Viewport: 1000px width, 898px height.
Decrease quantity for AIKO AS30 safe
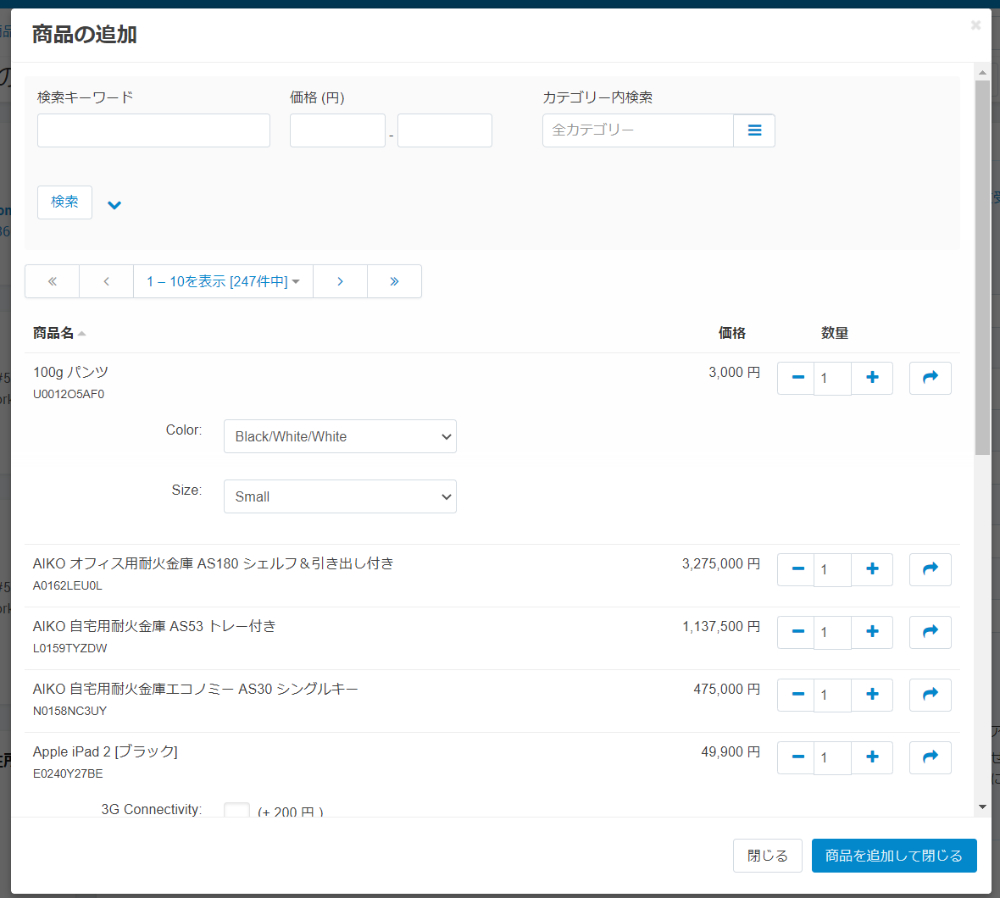tap(797, 695)
